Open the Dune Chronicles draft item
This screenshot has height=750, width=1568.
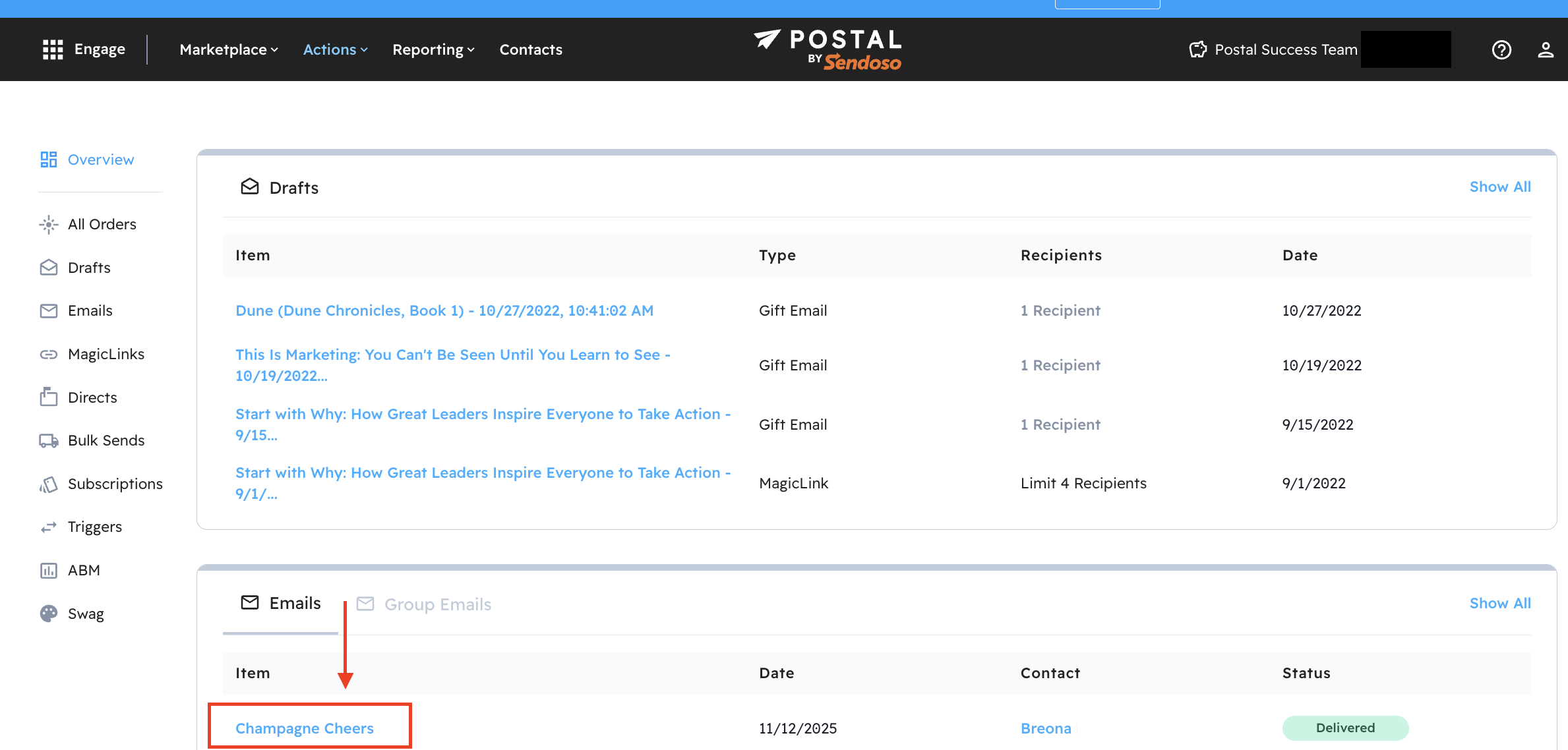(x=444, y=310)
